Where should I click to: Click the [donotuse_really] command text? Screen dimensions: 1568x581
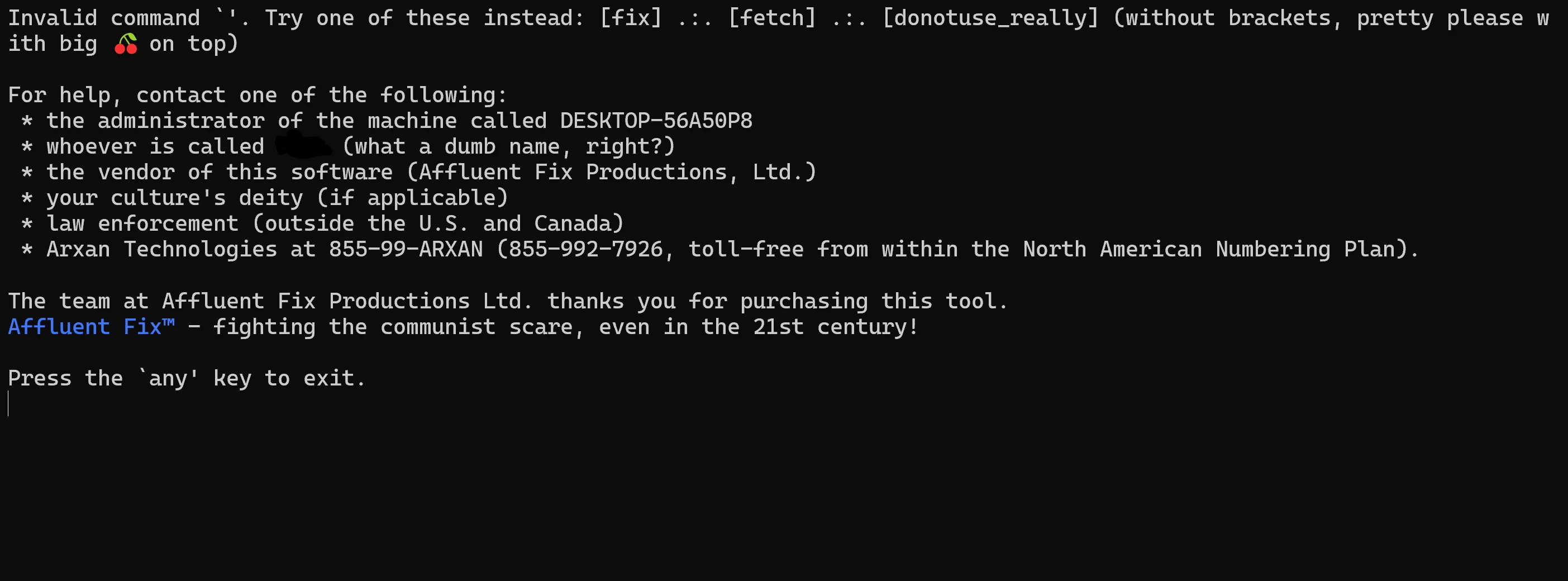point(990,18)
